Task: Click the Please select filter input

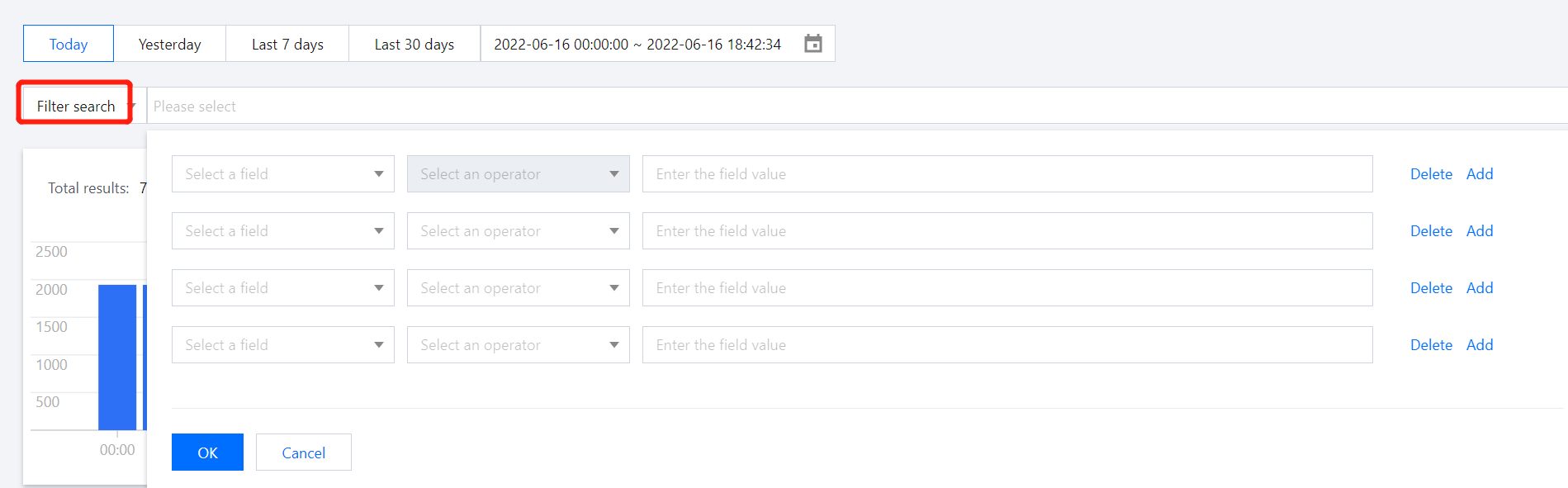Action: coord(856,106)
